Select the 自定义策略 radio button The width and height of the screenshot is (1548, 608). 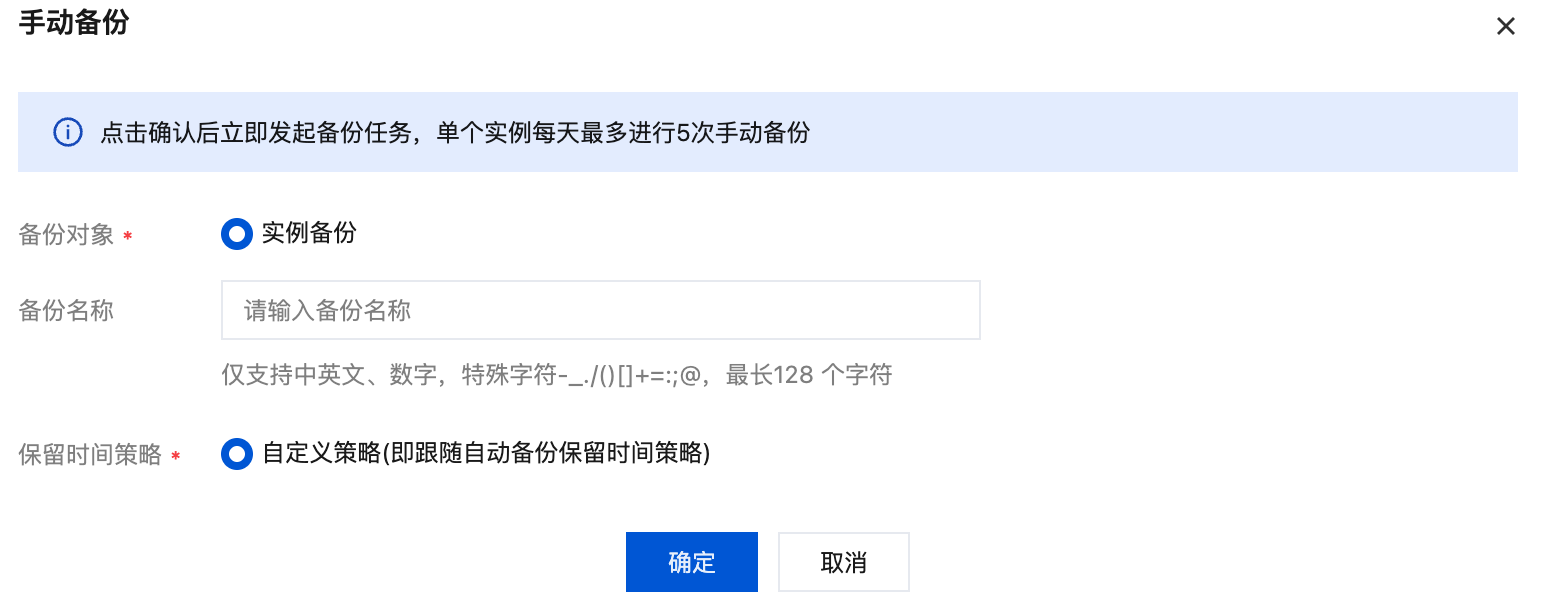tap(237, 454)
